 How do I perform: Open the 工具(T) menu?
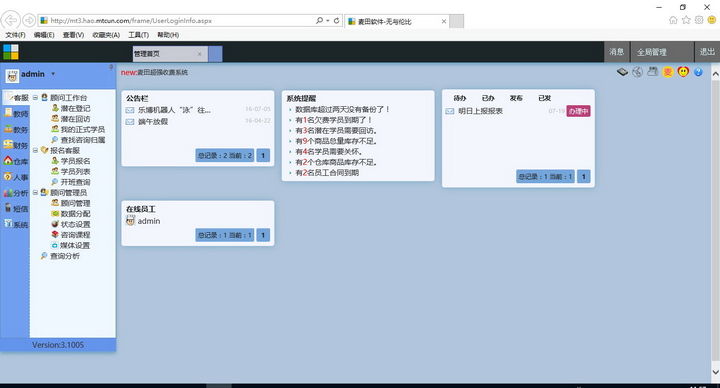138,35
